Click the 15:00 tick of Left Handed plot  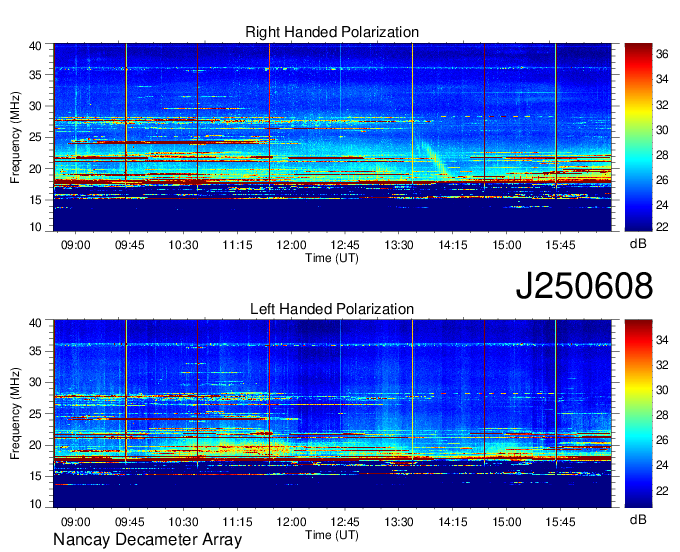(x=507, y=522)
